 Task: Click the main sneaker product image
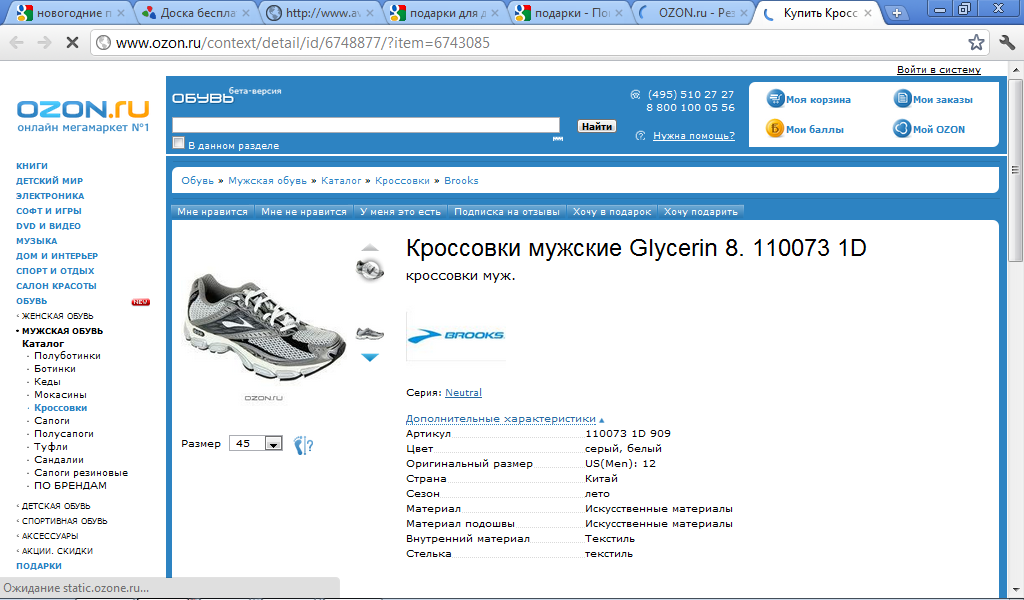pos(264,327)
